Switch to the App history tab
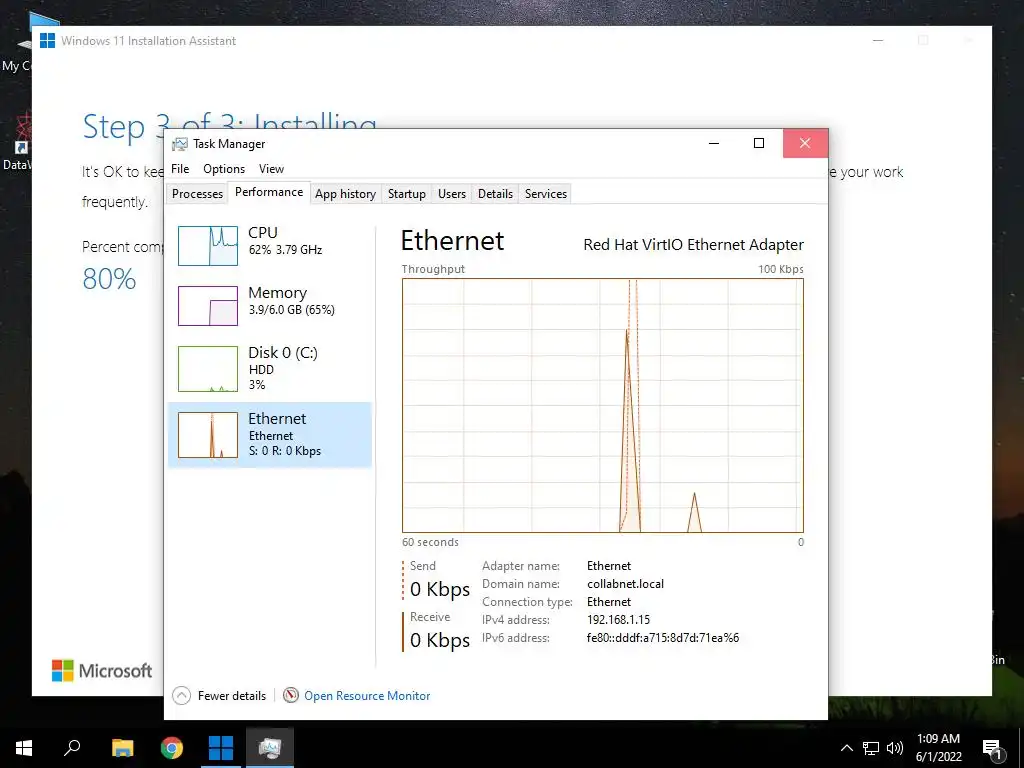This screenshot has height=768, width=1024. click(x=345, y=194)
